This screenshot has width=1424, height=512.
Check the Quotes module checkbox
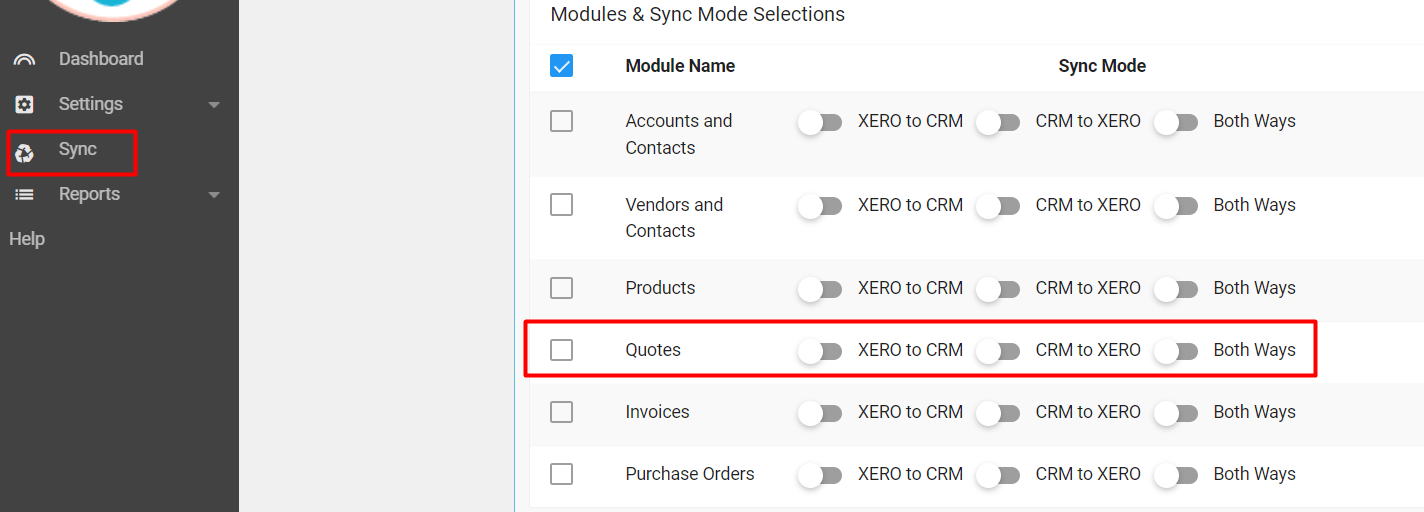pos(562,350)
